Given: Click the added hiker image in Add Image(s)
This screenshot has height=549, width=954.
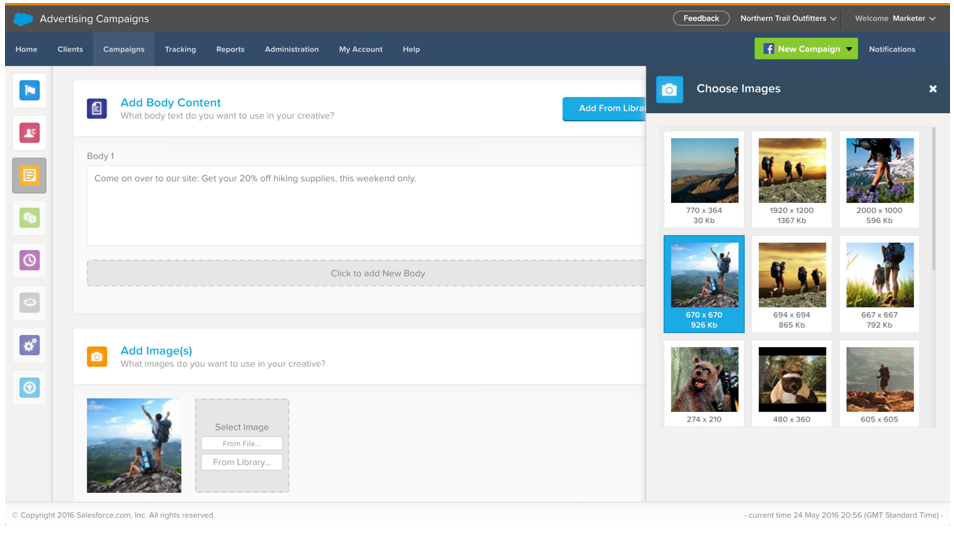Looking at the screenshot, I should 134,446.
